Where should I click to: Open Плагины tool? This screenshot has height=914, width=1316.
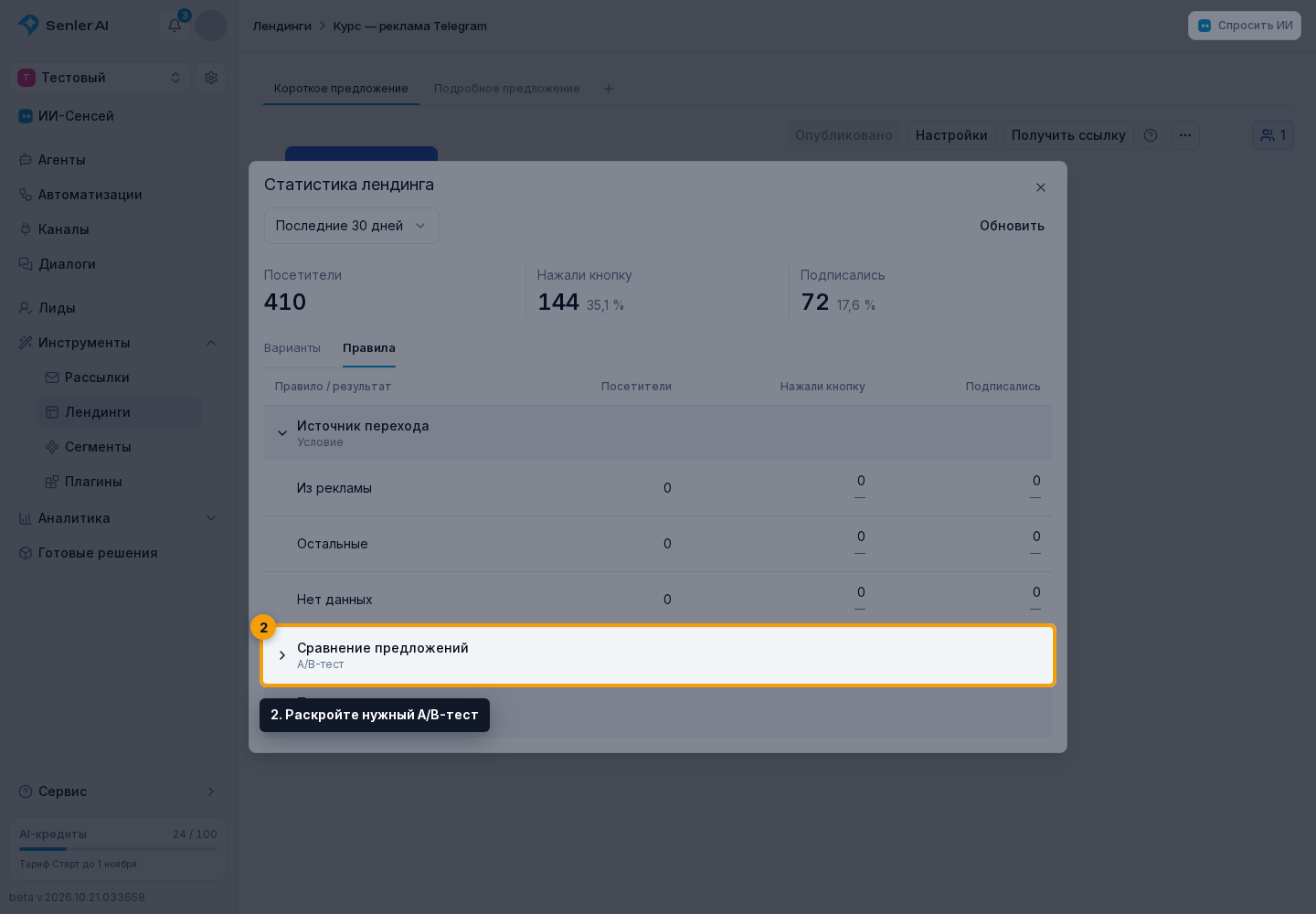point(119,482)
